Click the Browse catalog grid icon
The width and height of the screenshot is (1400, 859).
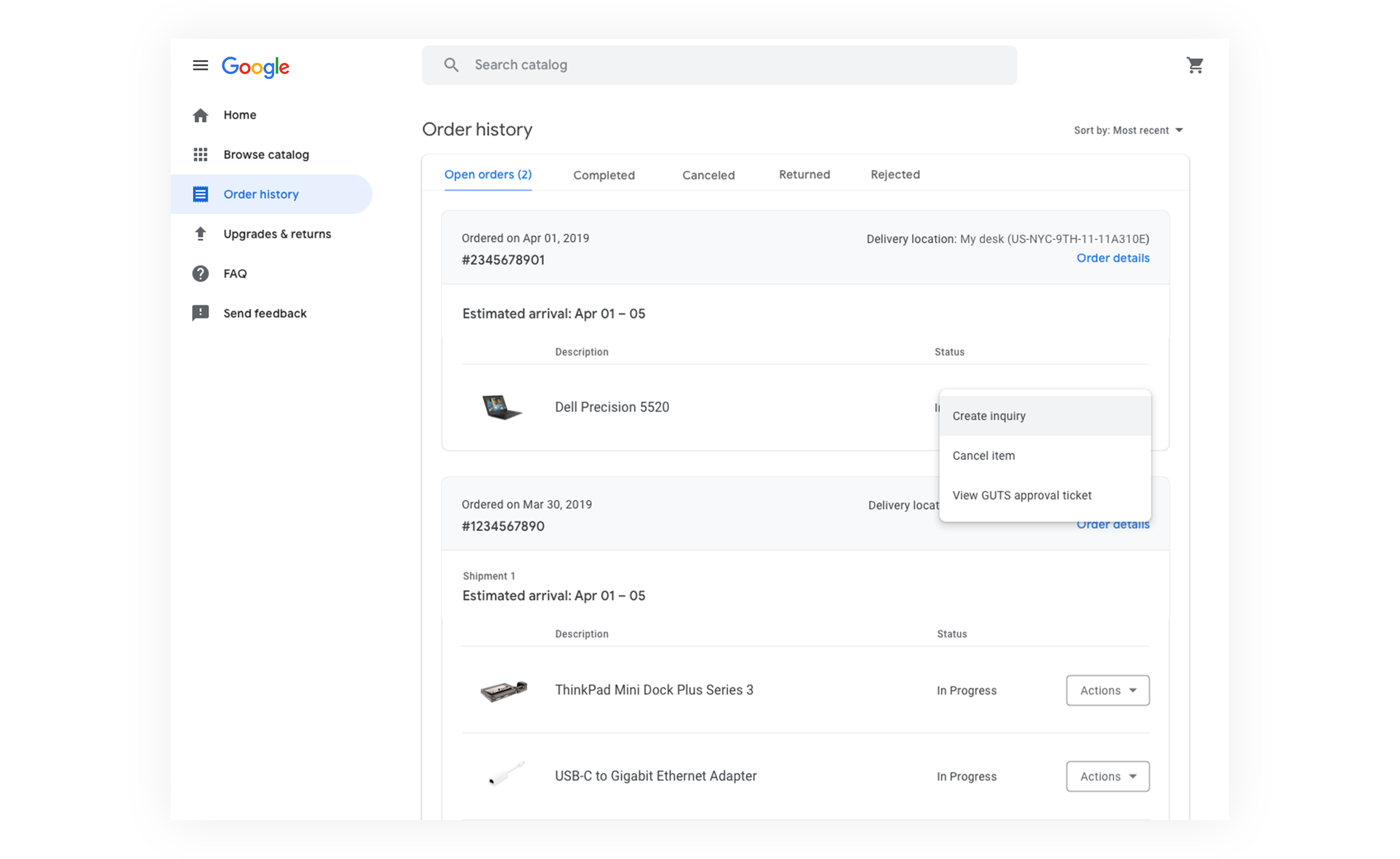(200, 155)
